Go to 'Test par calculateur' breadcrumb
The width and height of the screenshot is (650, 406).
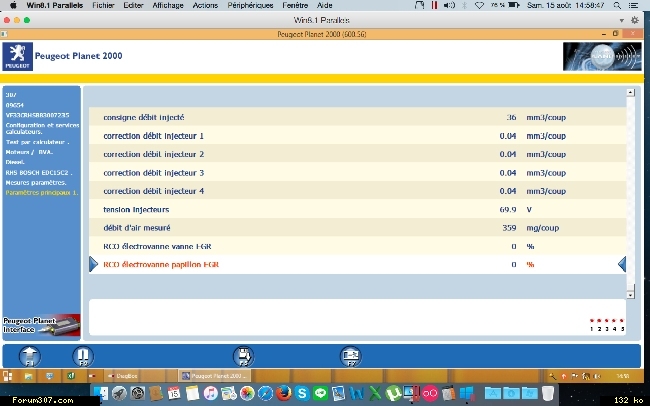point(37,142)
